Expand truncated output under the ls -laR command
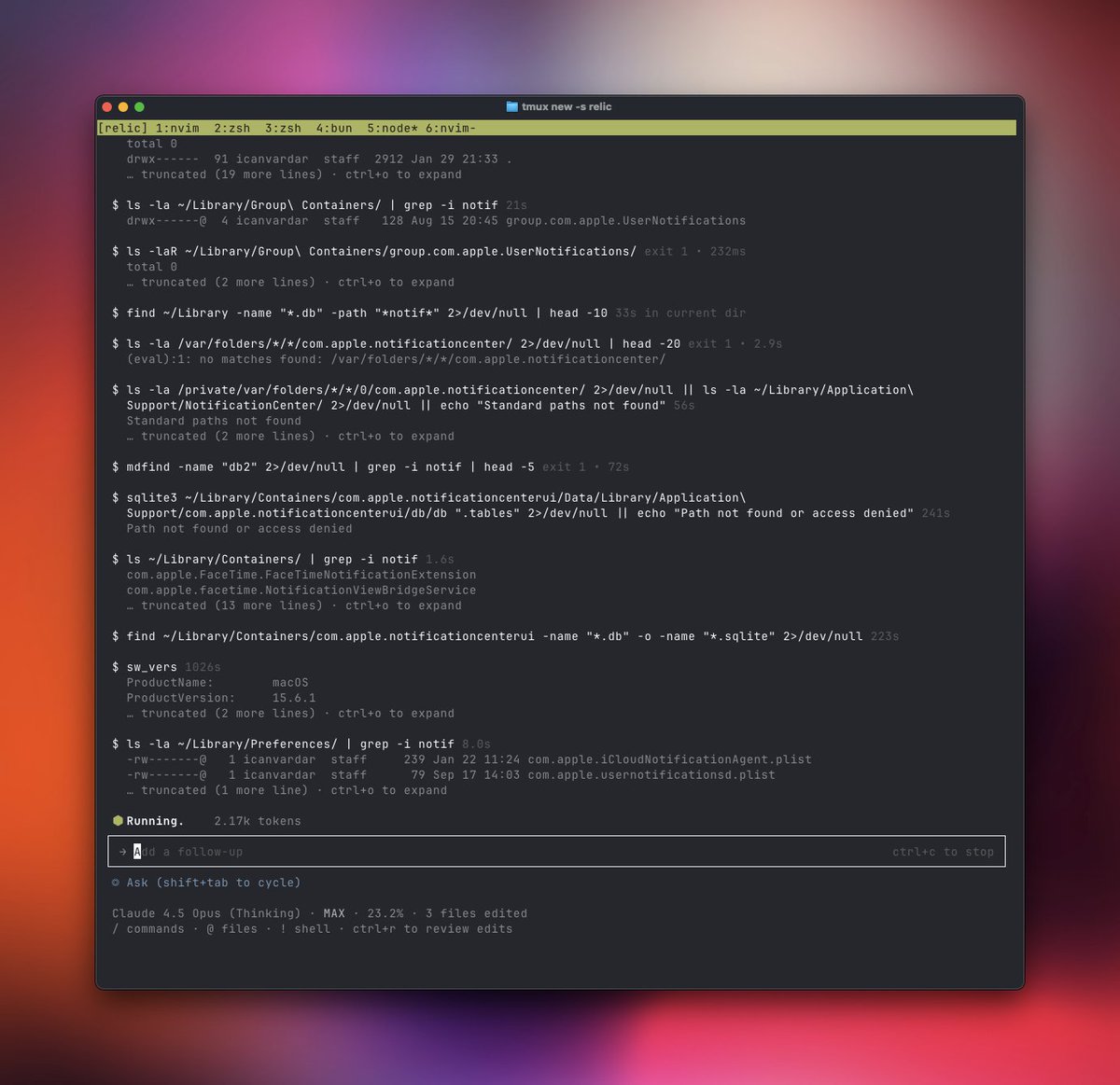The height and width of the screenshot is (1085, 1120). (x=290, y=283)
